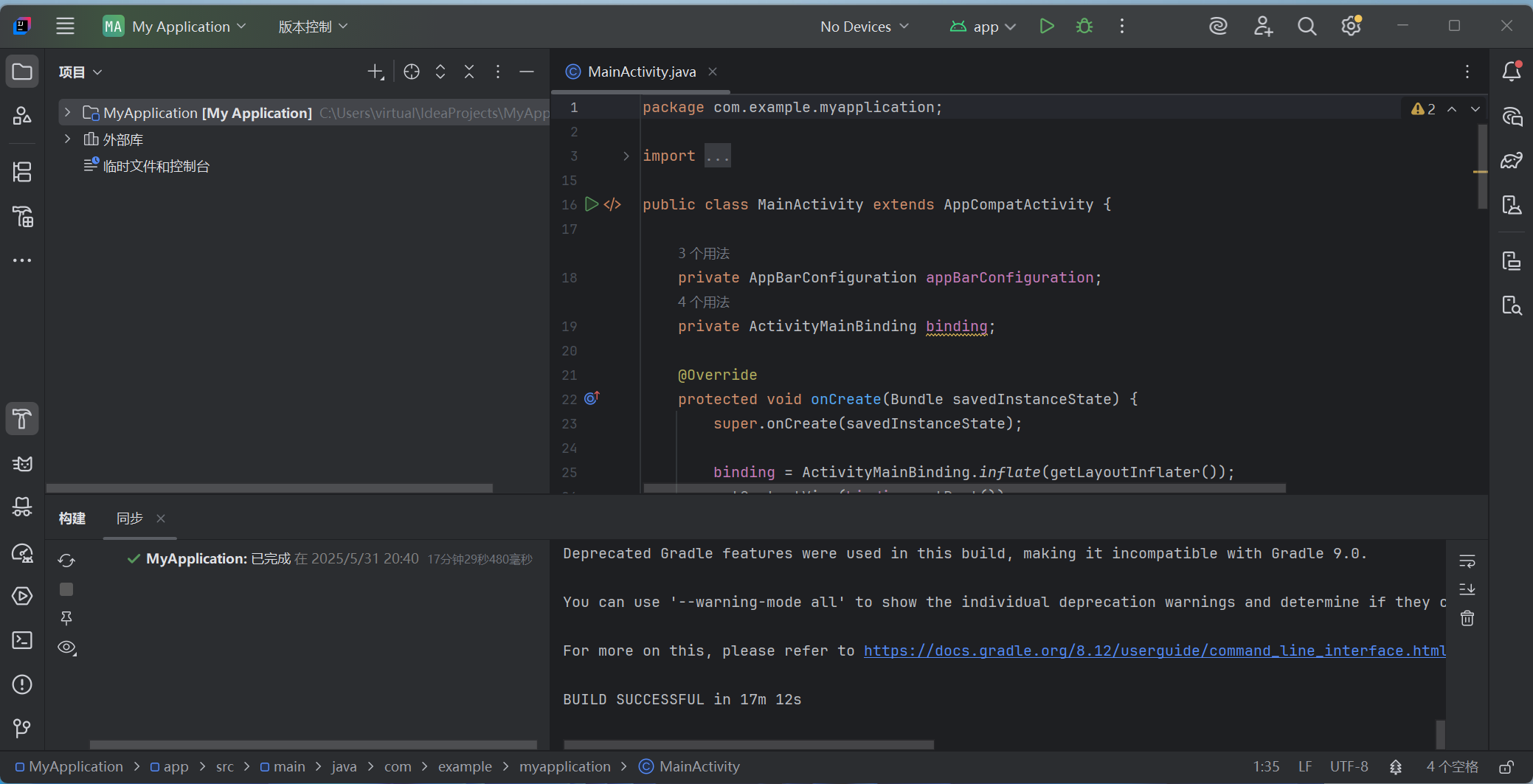Viewport: 1533px width, 784px height.
Task: Click the Search Everywhere magnifier icon
Action: point(1307,27)
